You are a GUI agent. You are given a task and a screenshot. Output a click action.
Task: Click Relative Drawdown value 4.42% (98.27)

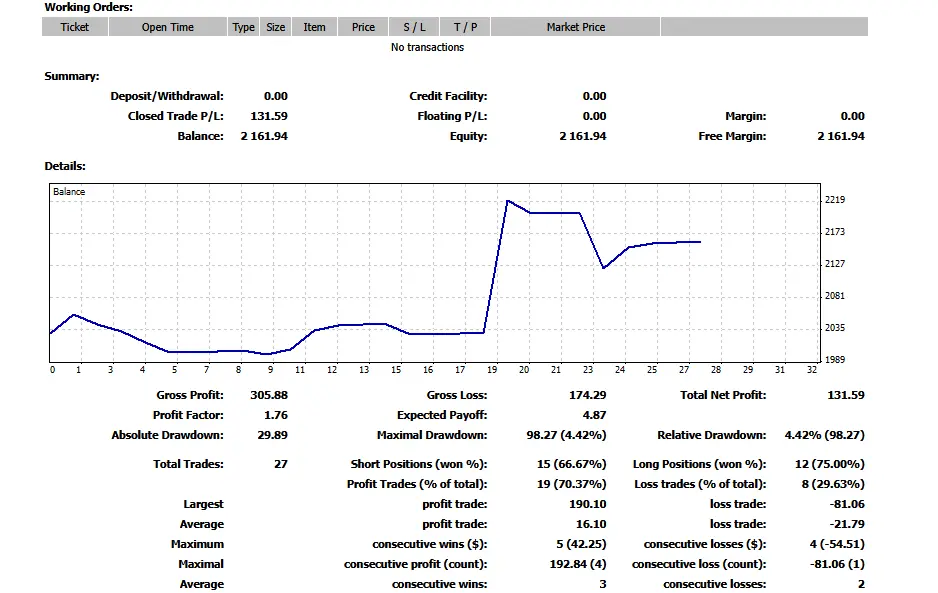coord(824,435)
